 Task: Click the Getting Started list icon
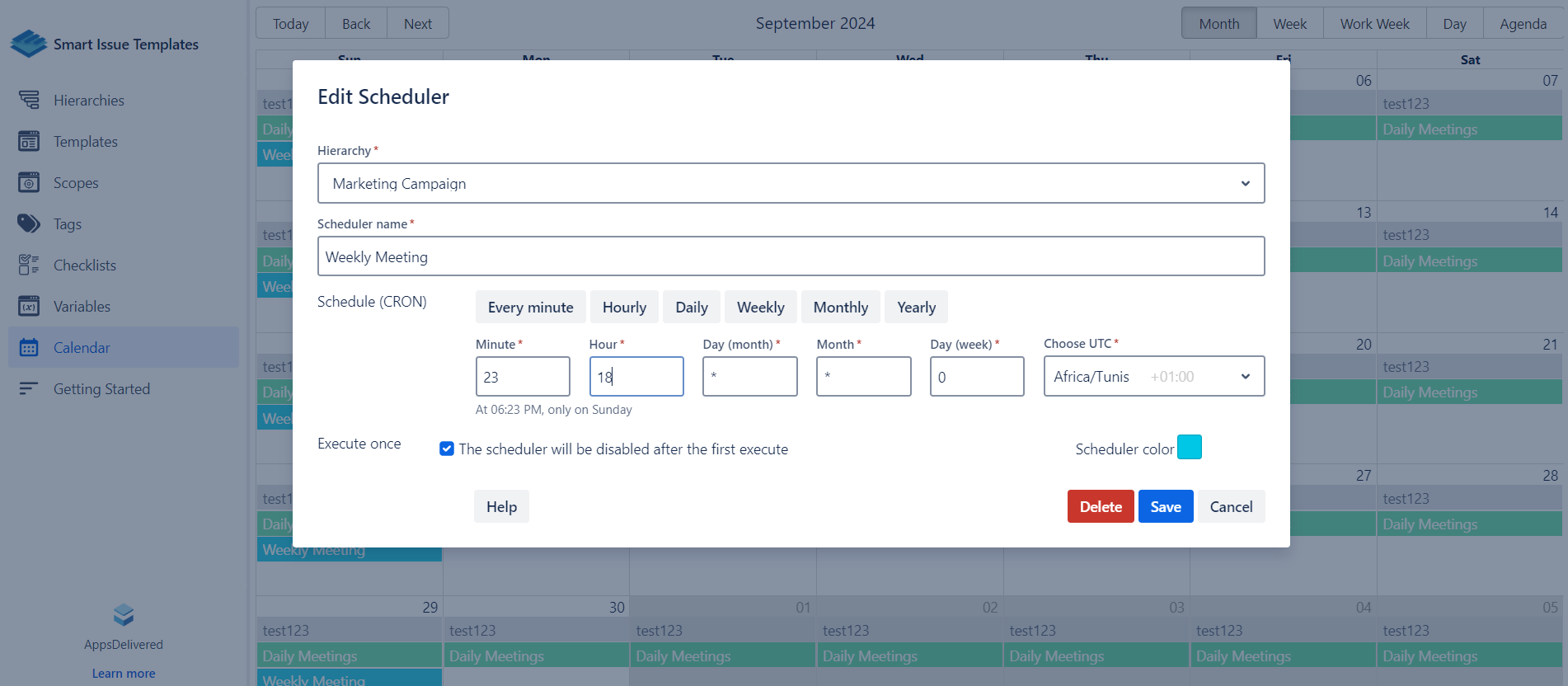29,388
